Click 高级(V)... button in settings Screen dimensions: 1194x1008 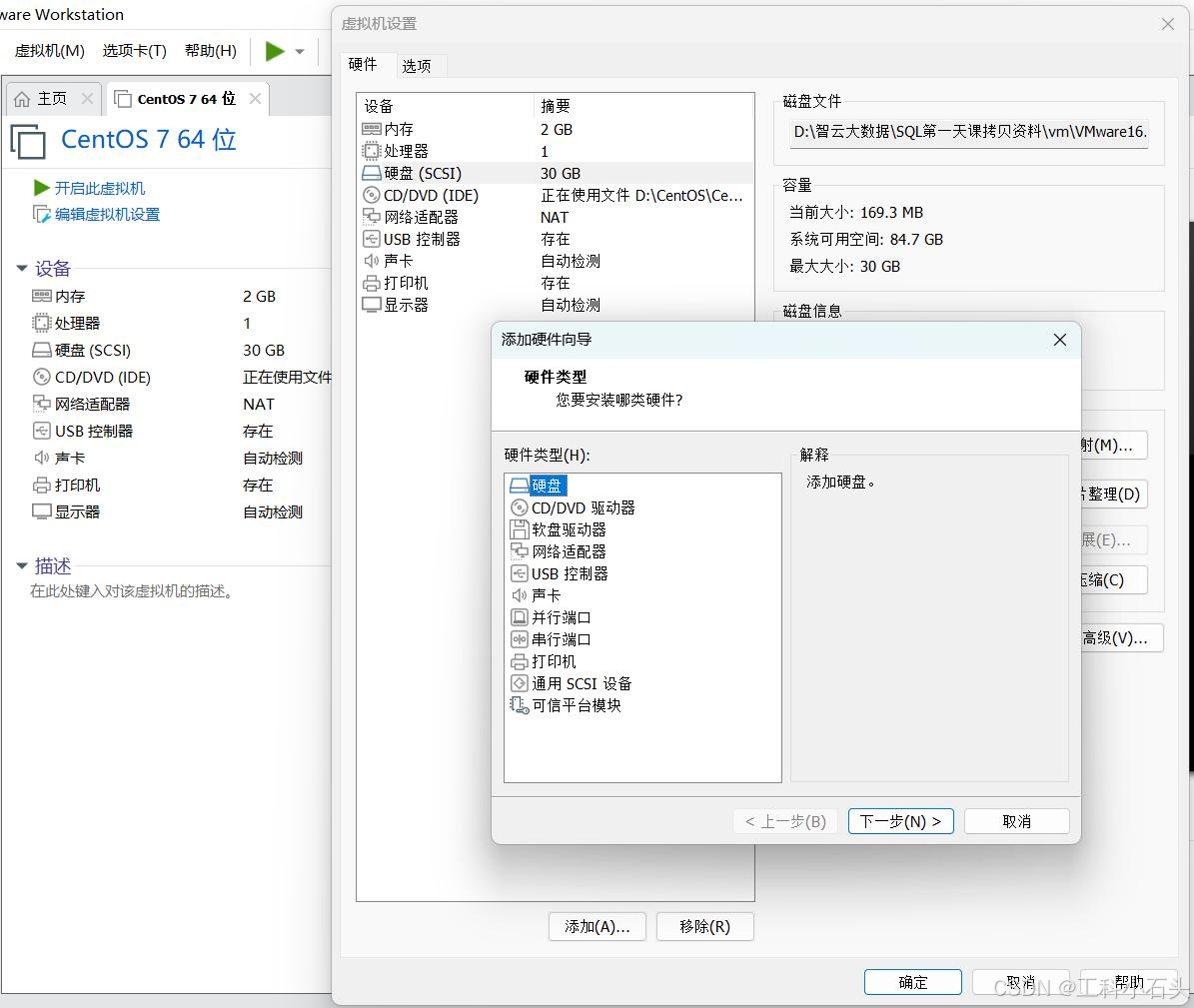[1120, 638]
